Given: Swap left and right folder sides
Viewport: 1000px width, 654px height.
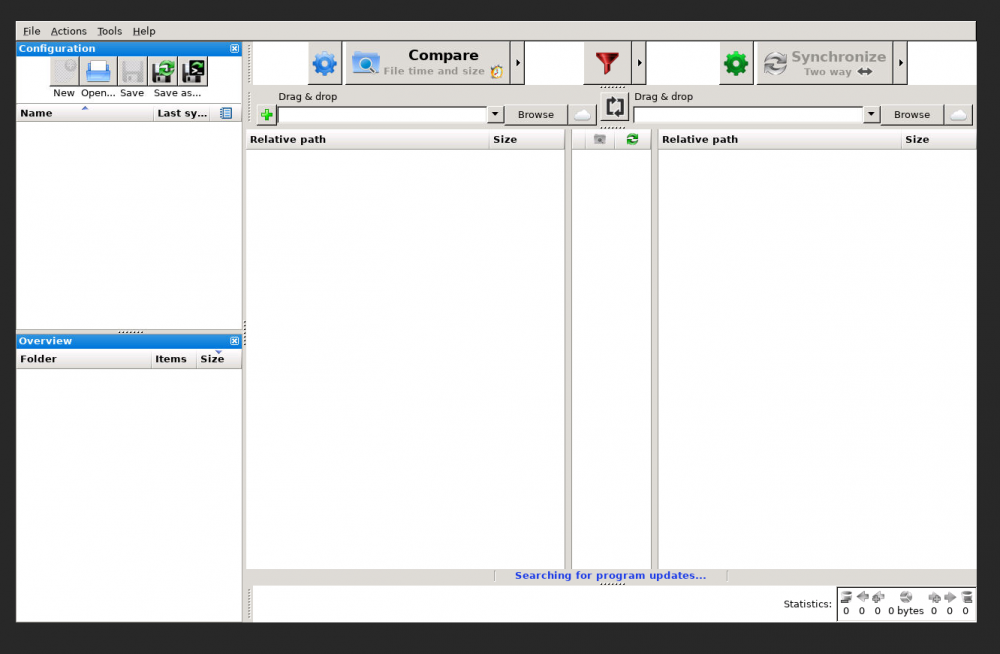Looking at the screenshot, I should point(615,107).
